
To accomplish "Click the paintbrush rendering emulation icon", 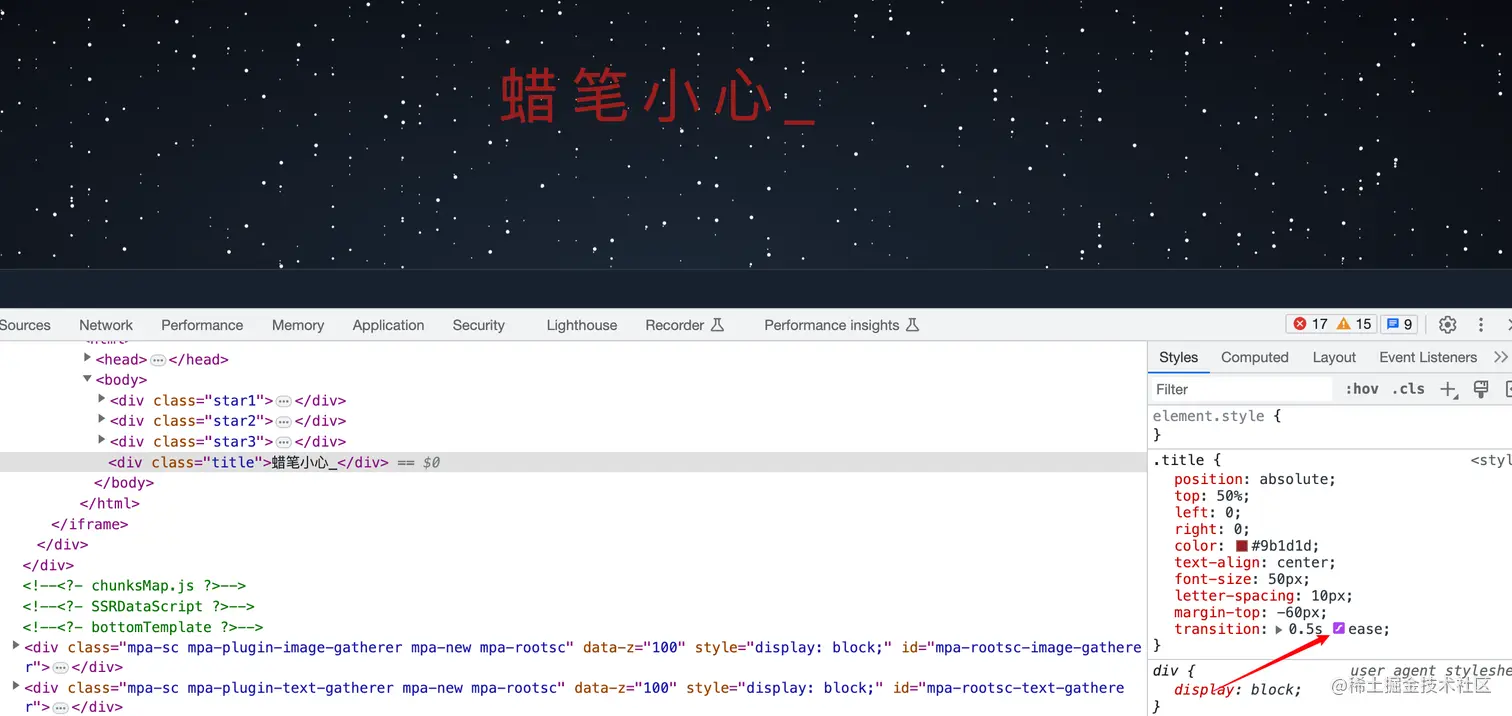I will [x=1481, y=389].
